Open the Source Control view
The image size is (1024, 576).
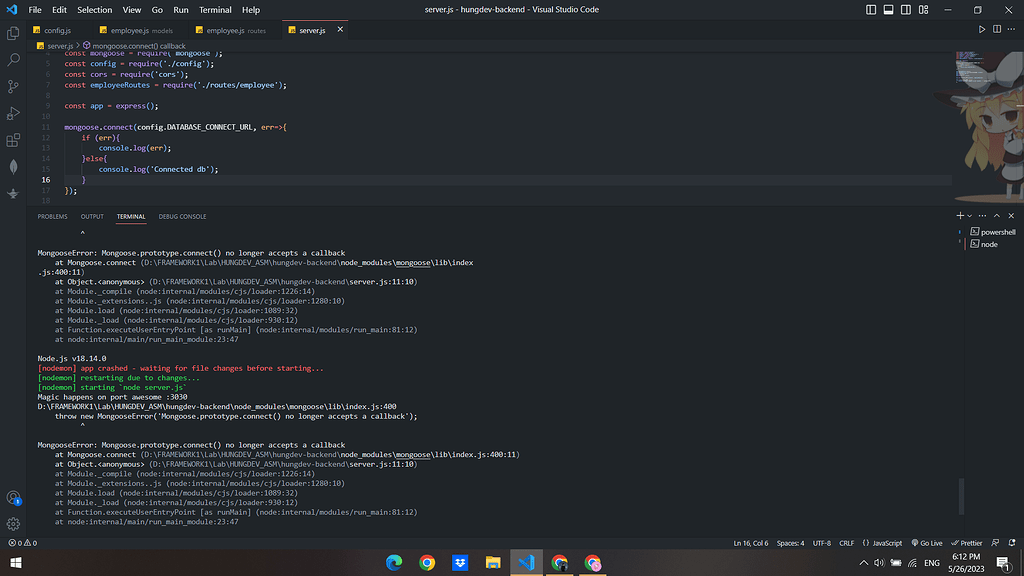pos(13,87)
